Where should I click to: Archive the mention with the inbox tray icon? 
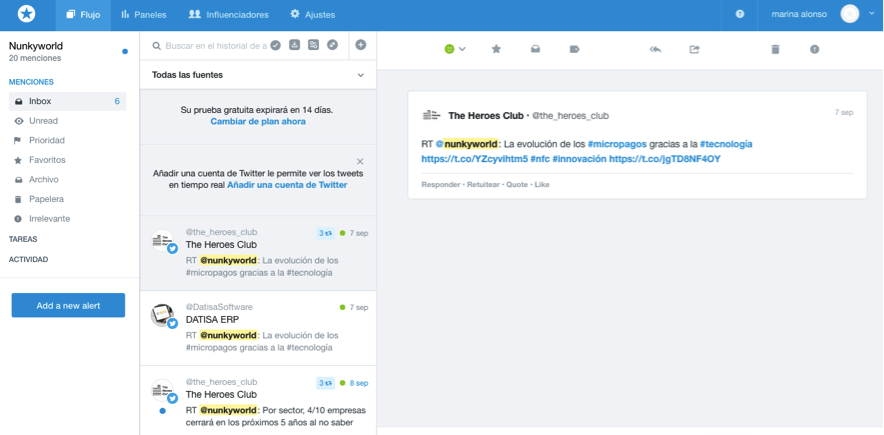(535, 49)
